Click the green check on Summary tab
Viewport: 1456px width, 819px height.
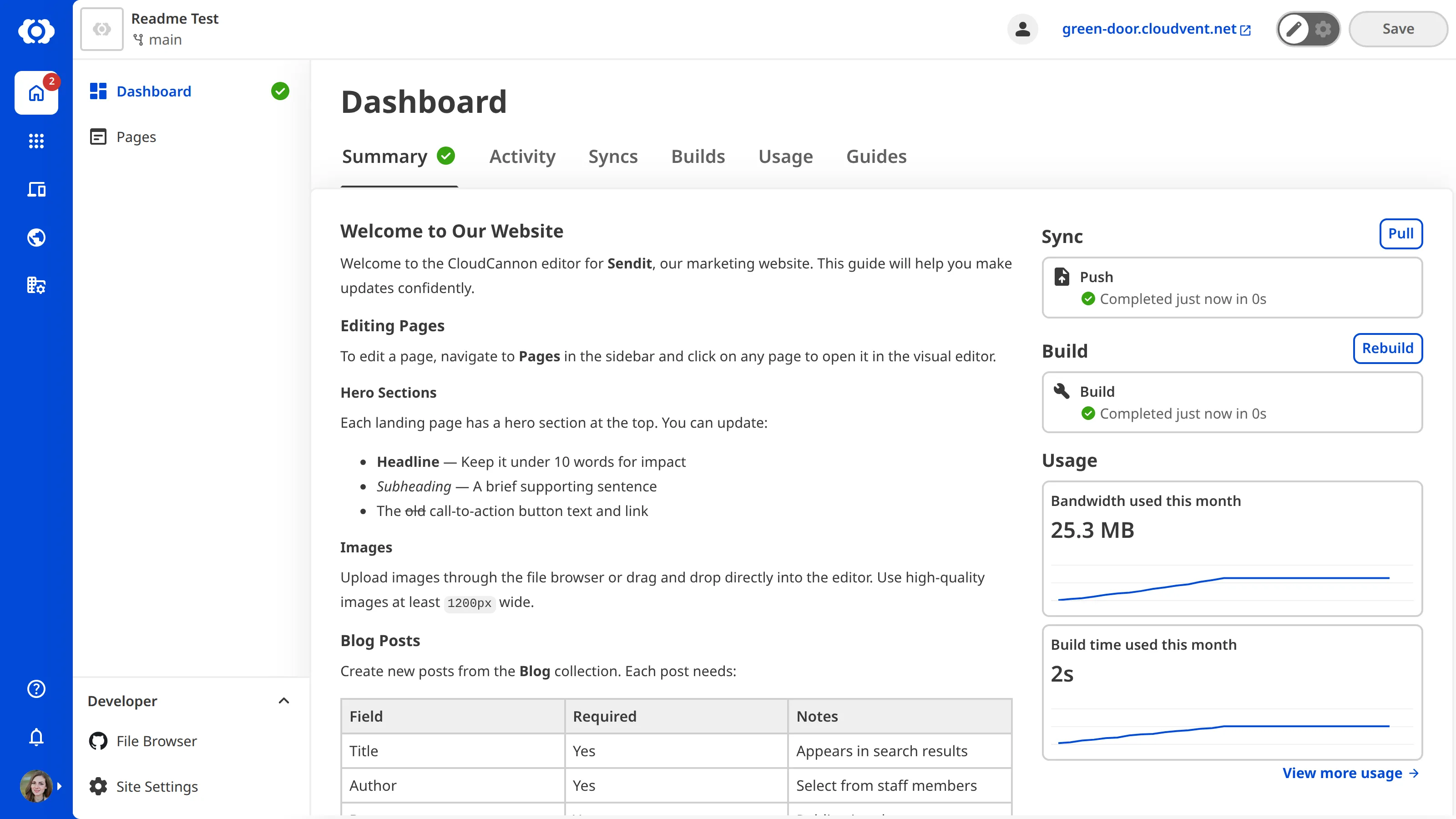tap(446, 156)
